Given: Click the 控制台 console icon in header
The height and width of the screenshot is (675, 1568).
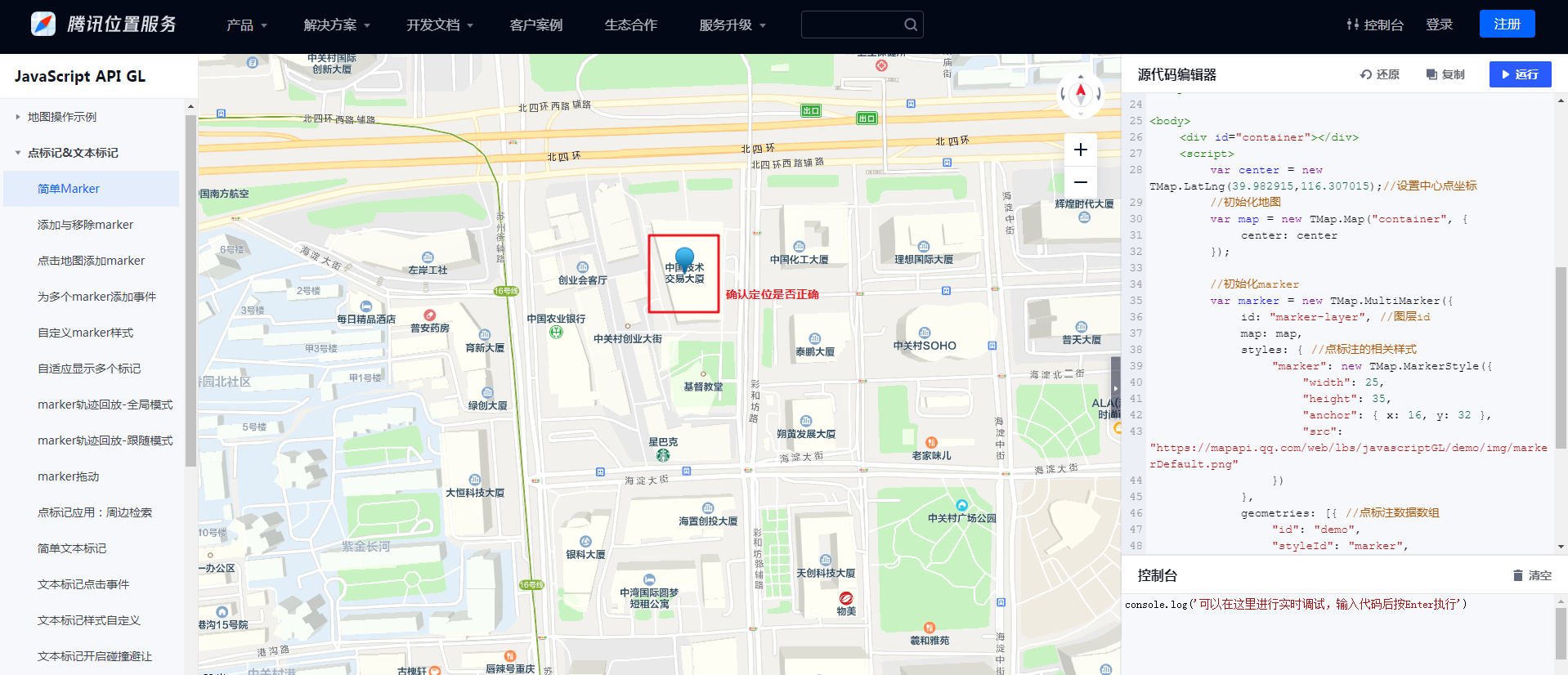Looking at the screenshot, I should [1353, 25].
